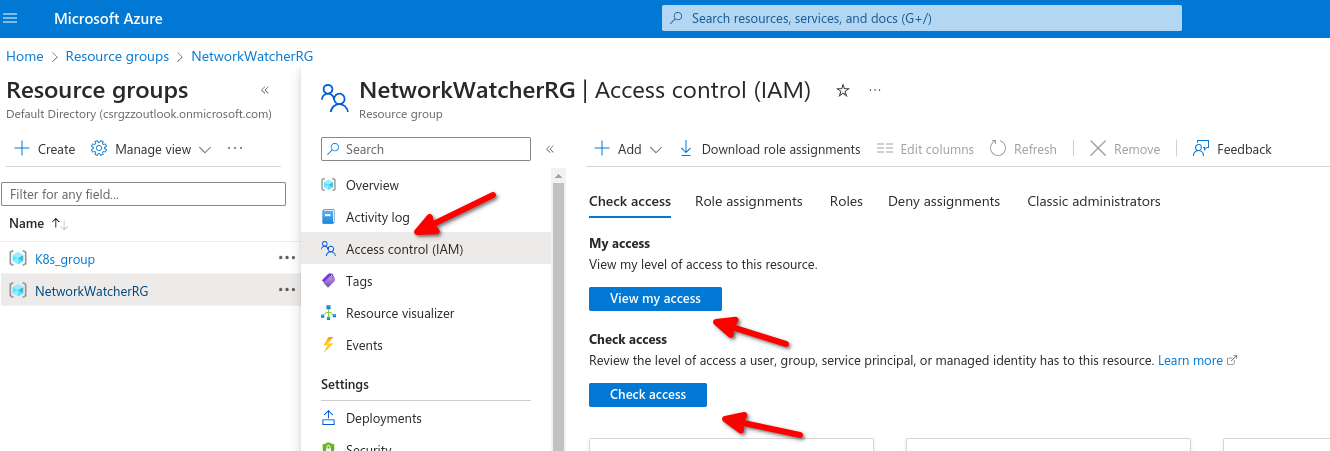Switch to the Role assignments tab

(x=748, y=201)
